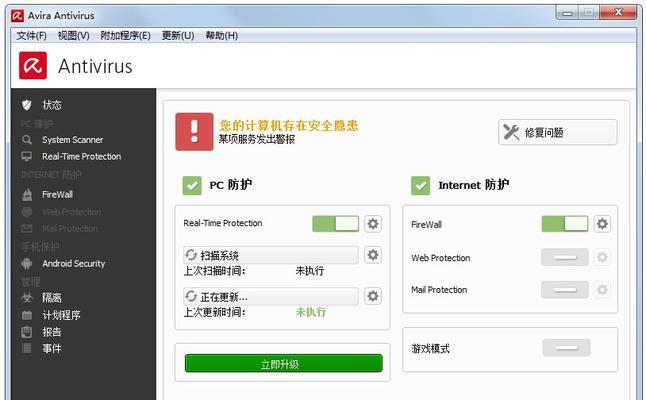Viewport: 646px width, 400px height.
Task: Open System Scanner magnifier icon
Action: click(x=27, y=140)
